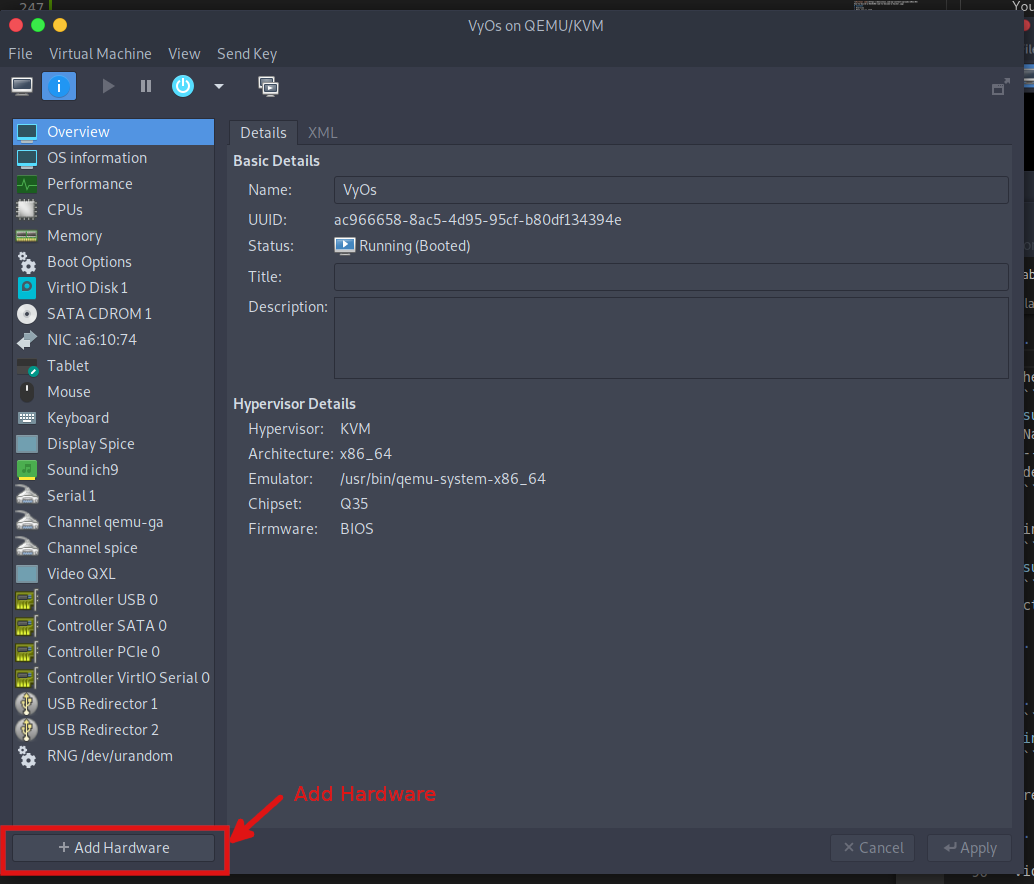
Task: Select Overview in hardware list
Action: tap(113, 132)
